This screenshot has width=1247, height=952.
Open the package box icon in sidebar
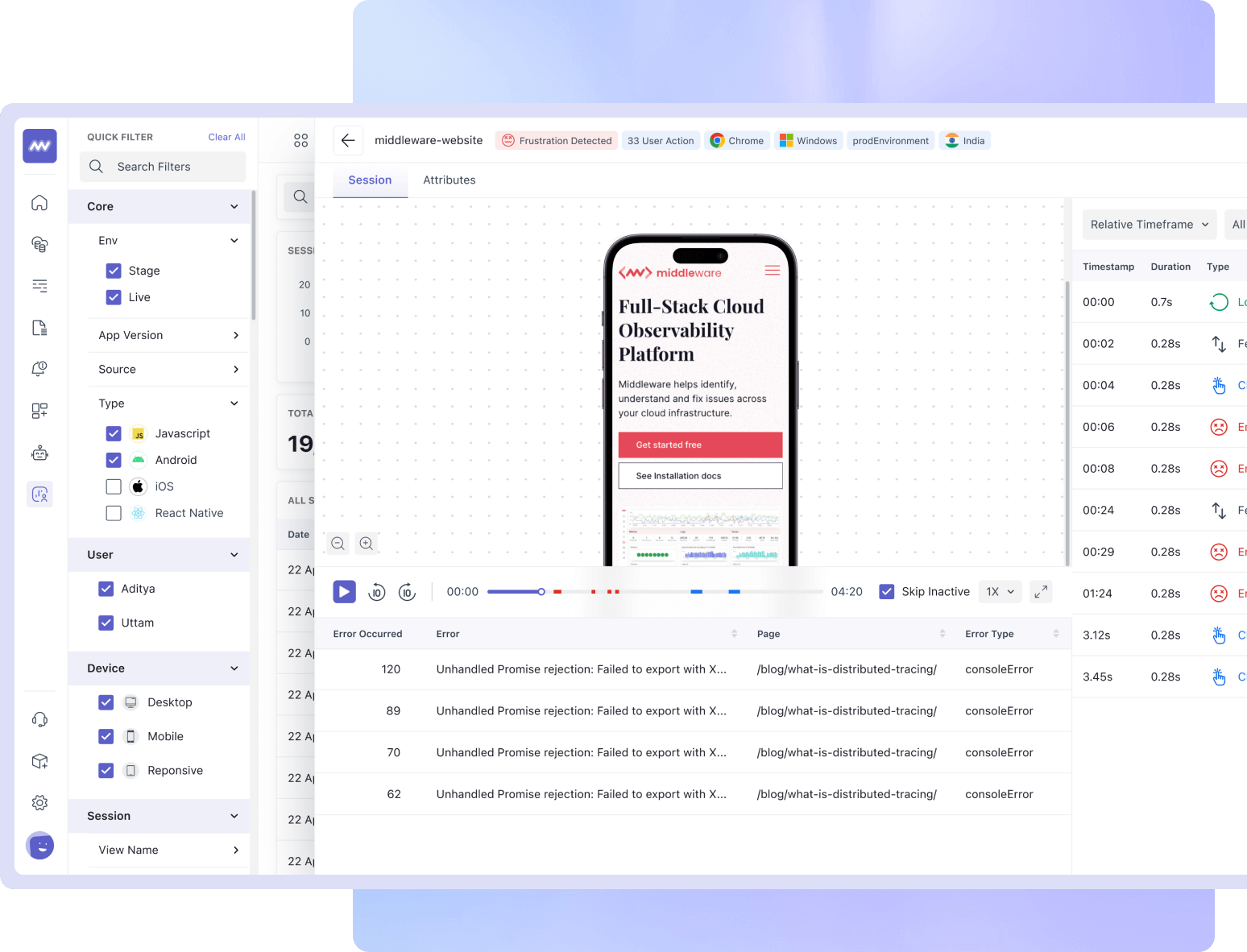(39, 761)
